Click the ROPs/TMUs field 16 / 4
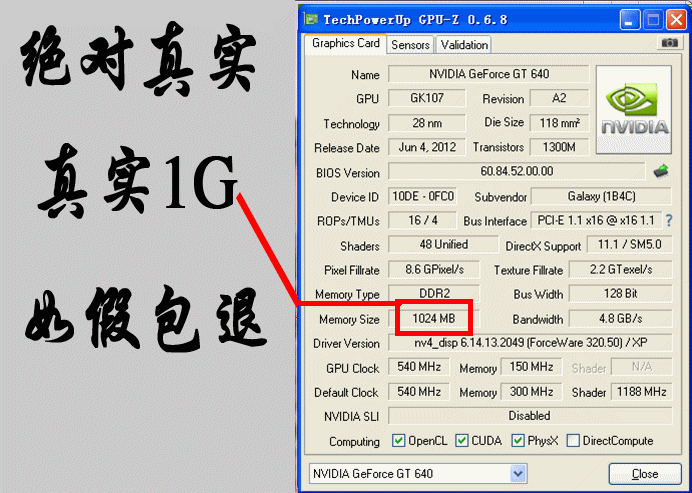This screenshot has height=493, width=692. 423,220
